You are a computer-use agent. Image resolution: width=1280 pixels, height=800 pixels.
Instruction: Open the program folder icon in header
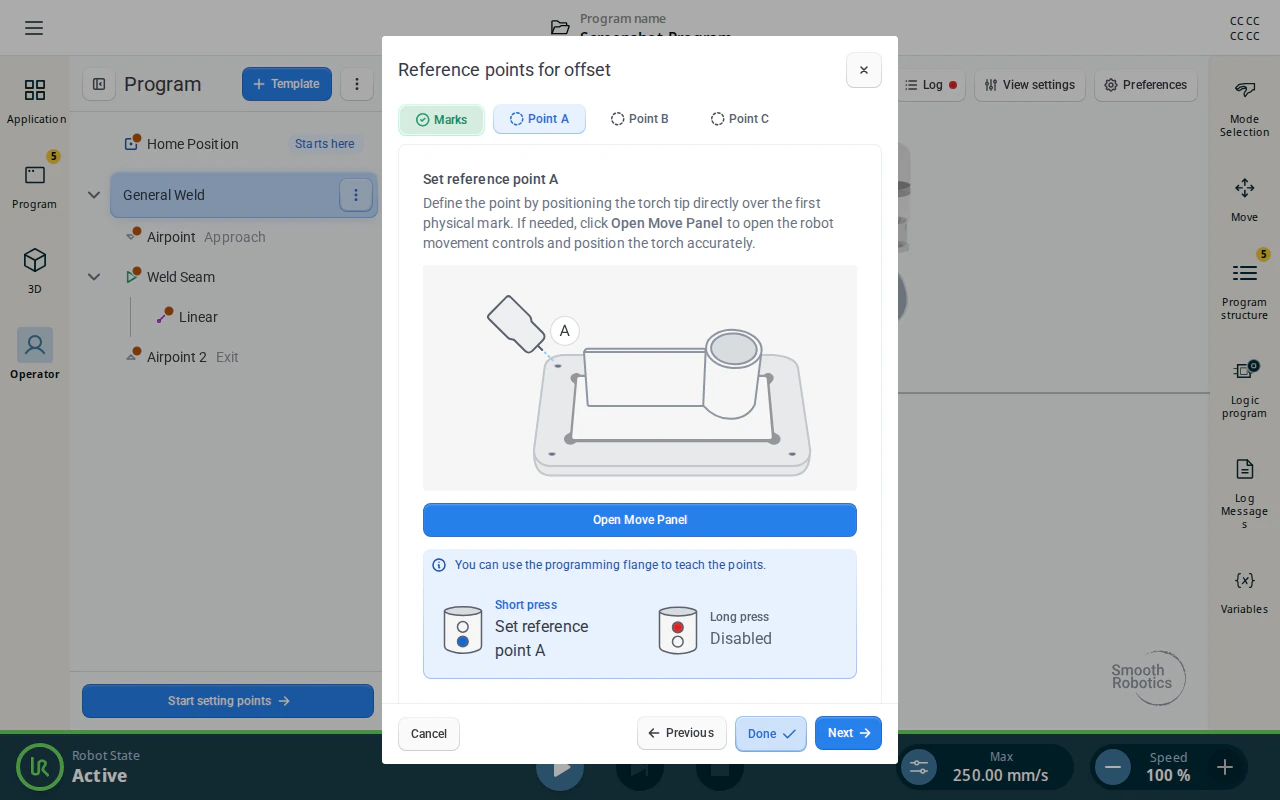coord(560,28)
